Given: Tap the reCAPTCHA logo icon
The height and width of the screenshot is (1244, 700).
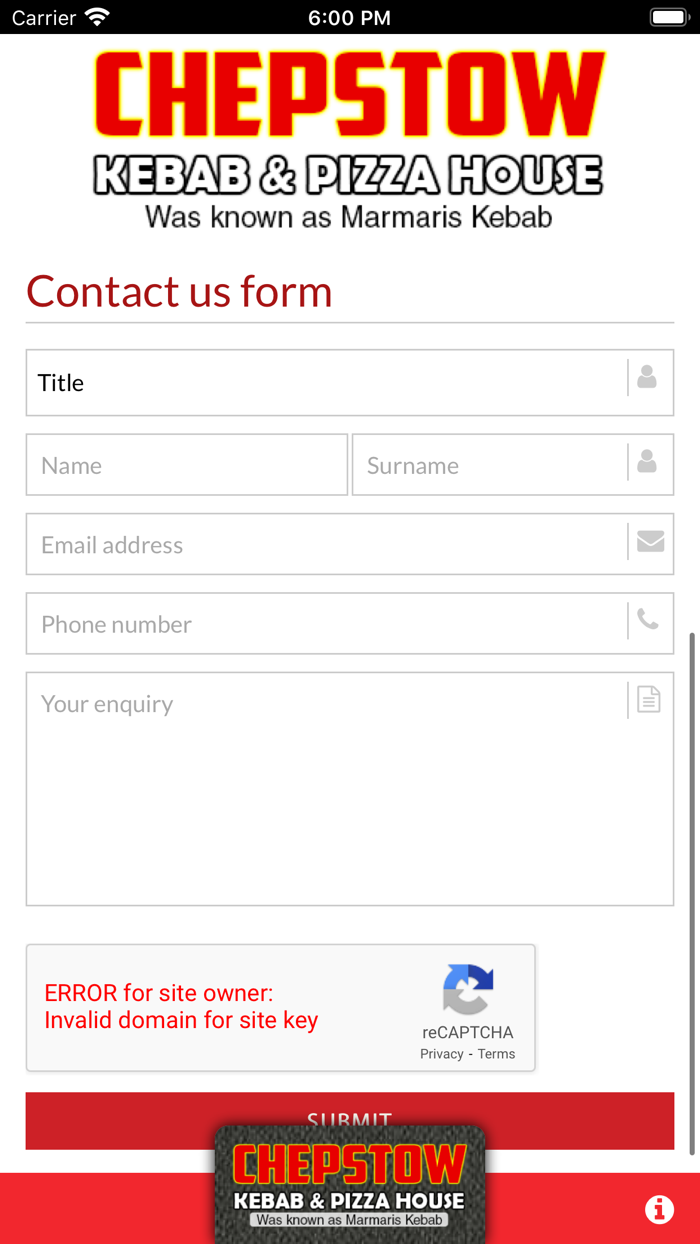Looking at the screenshot, I should point(468,990).
